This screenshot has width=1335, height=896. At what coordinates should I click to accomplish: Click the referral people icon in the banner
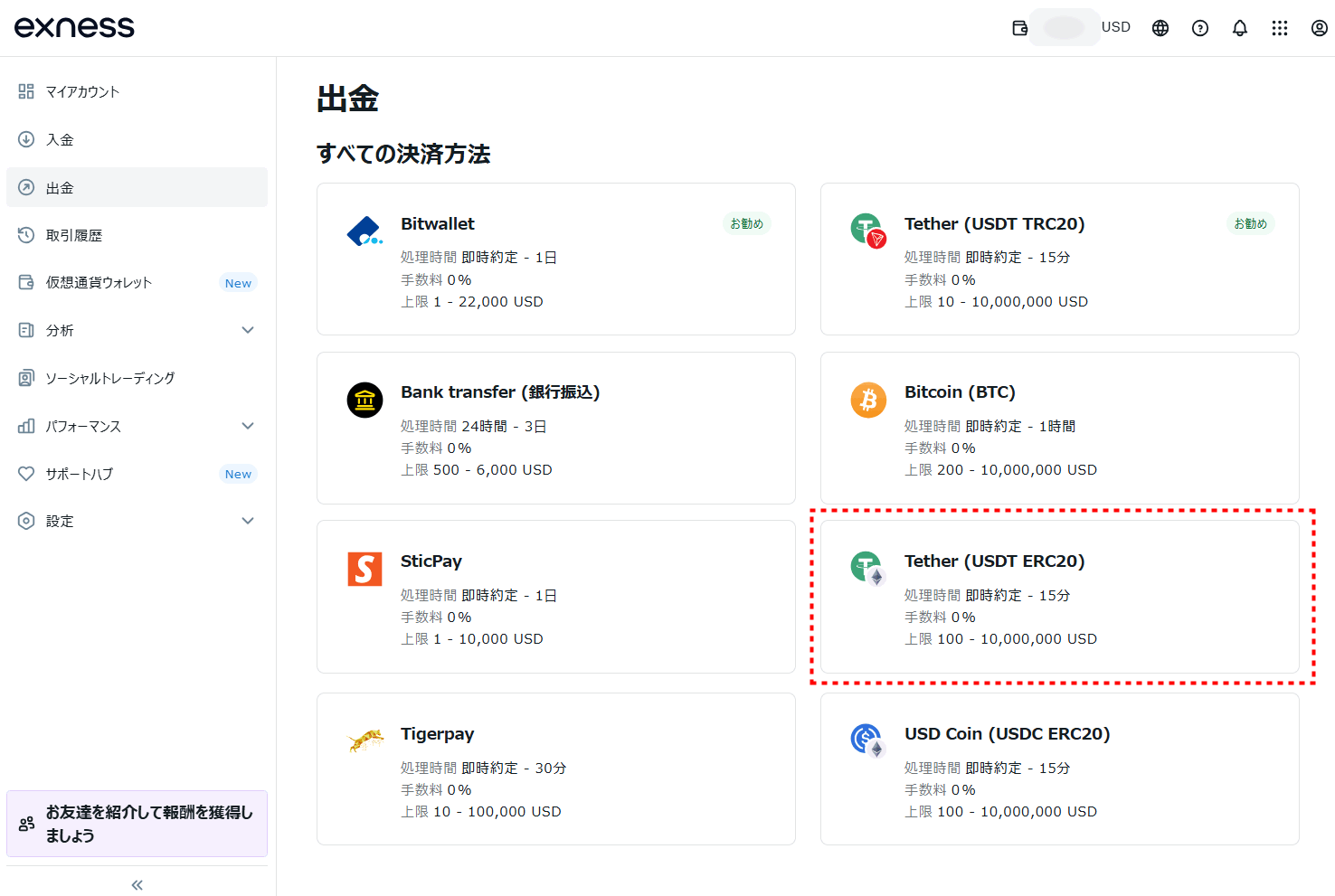pyautogui.click(x=26, y=824)
